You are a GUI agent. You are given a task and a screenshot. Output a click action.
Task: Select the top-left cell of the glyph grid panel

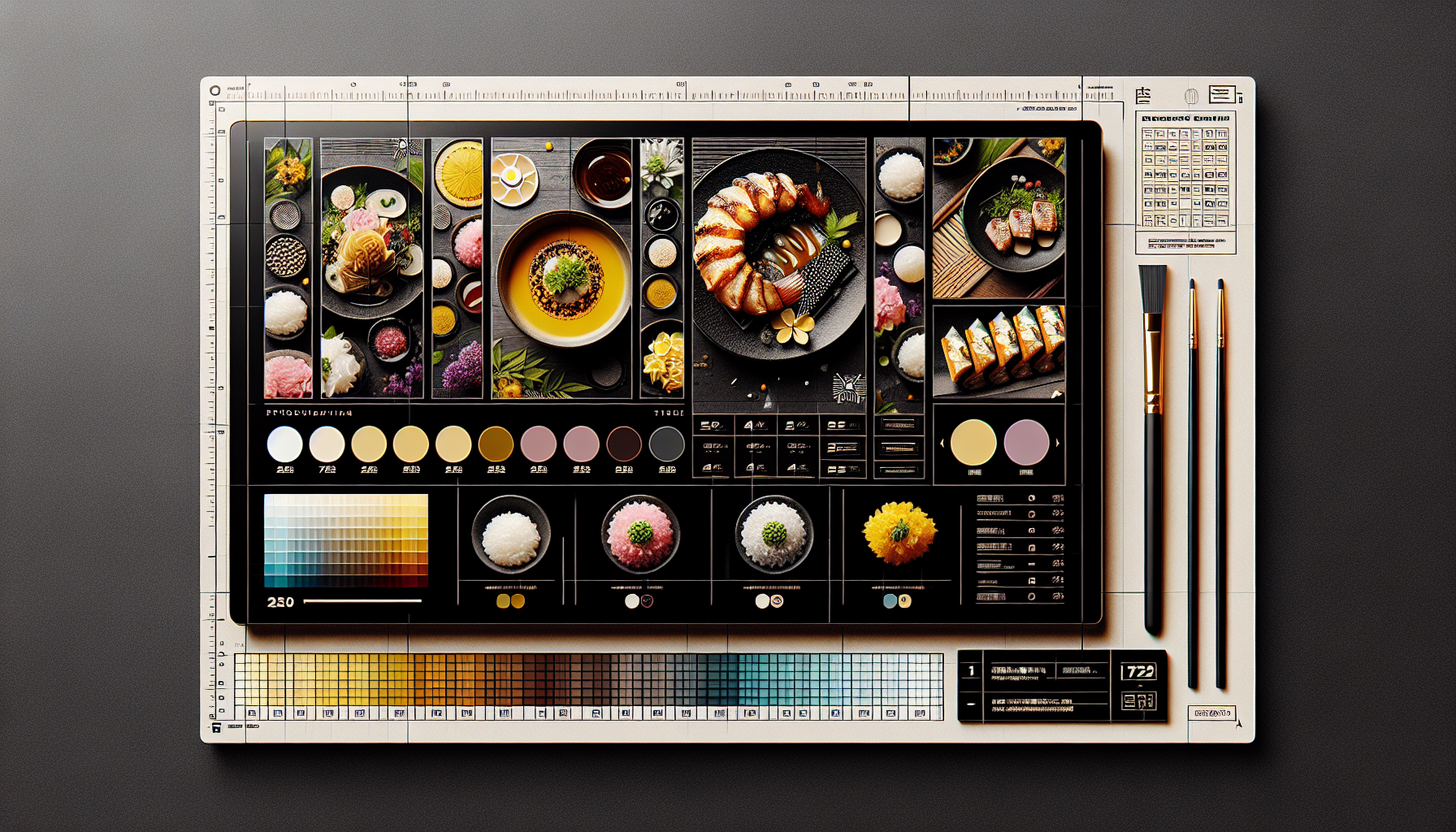pos(1148,134)
